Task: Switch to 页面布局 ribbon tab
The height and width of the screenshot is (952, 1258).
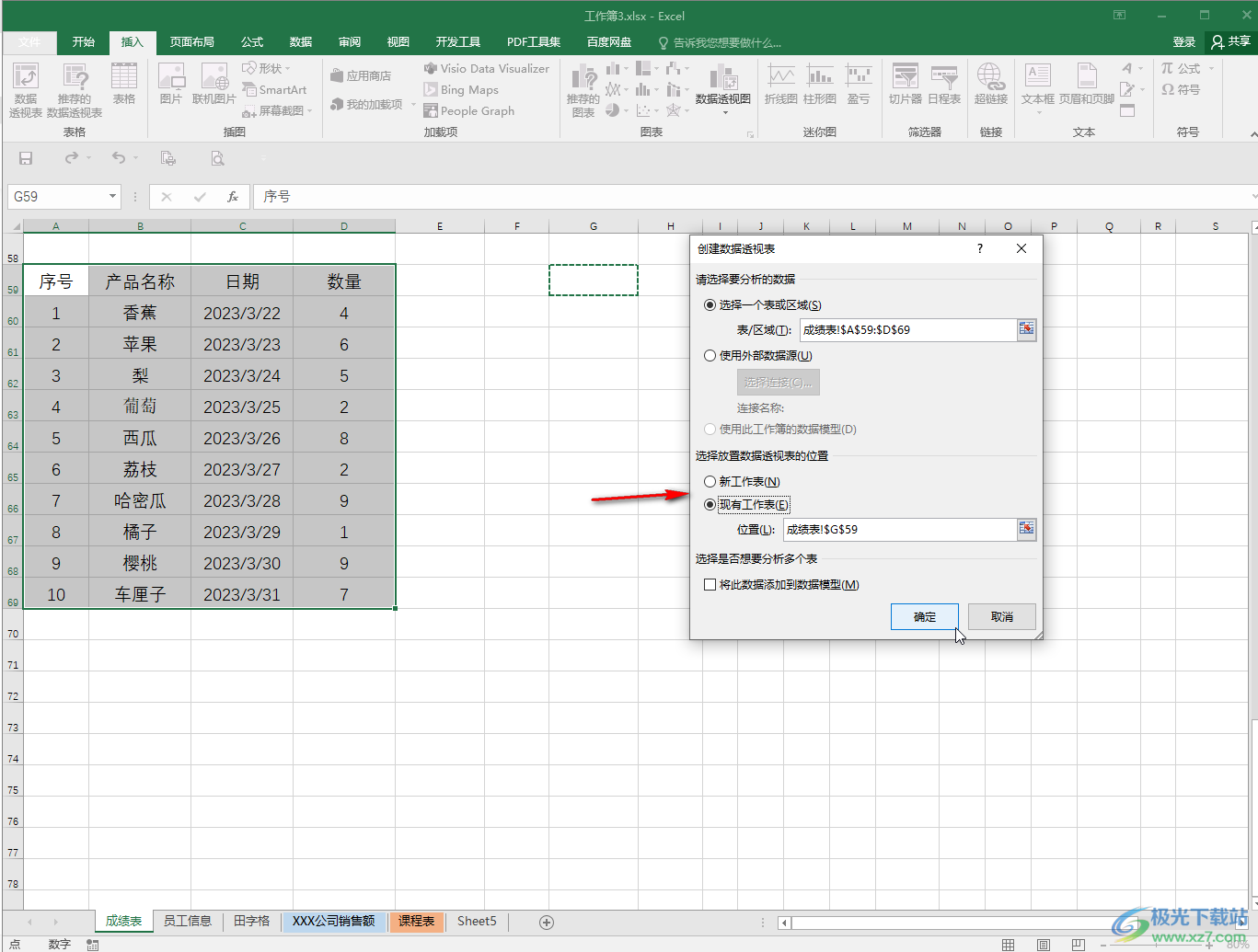Action: click(191, 41)
